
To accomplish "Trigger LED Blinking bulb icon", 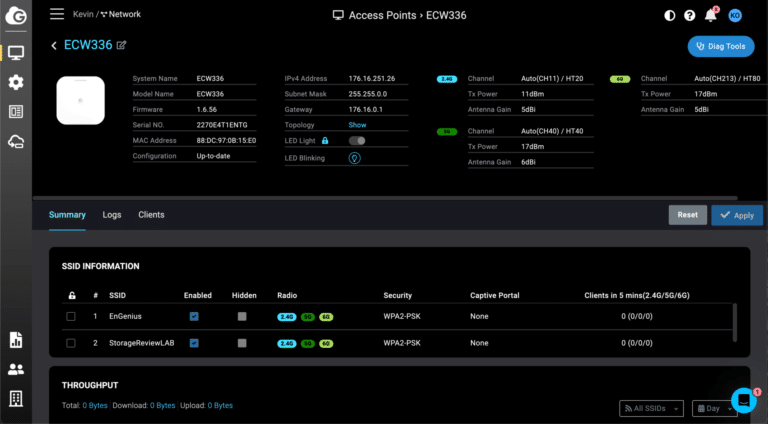I will point(355,158).
